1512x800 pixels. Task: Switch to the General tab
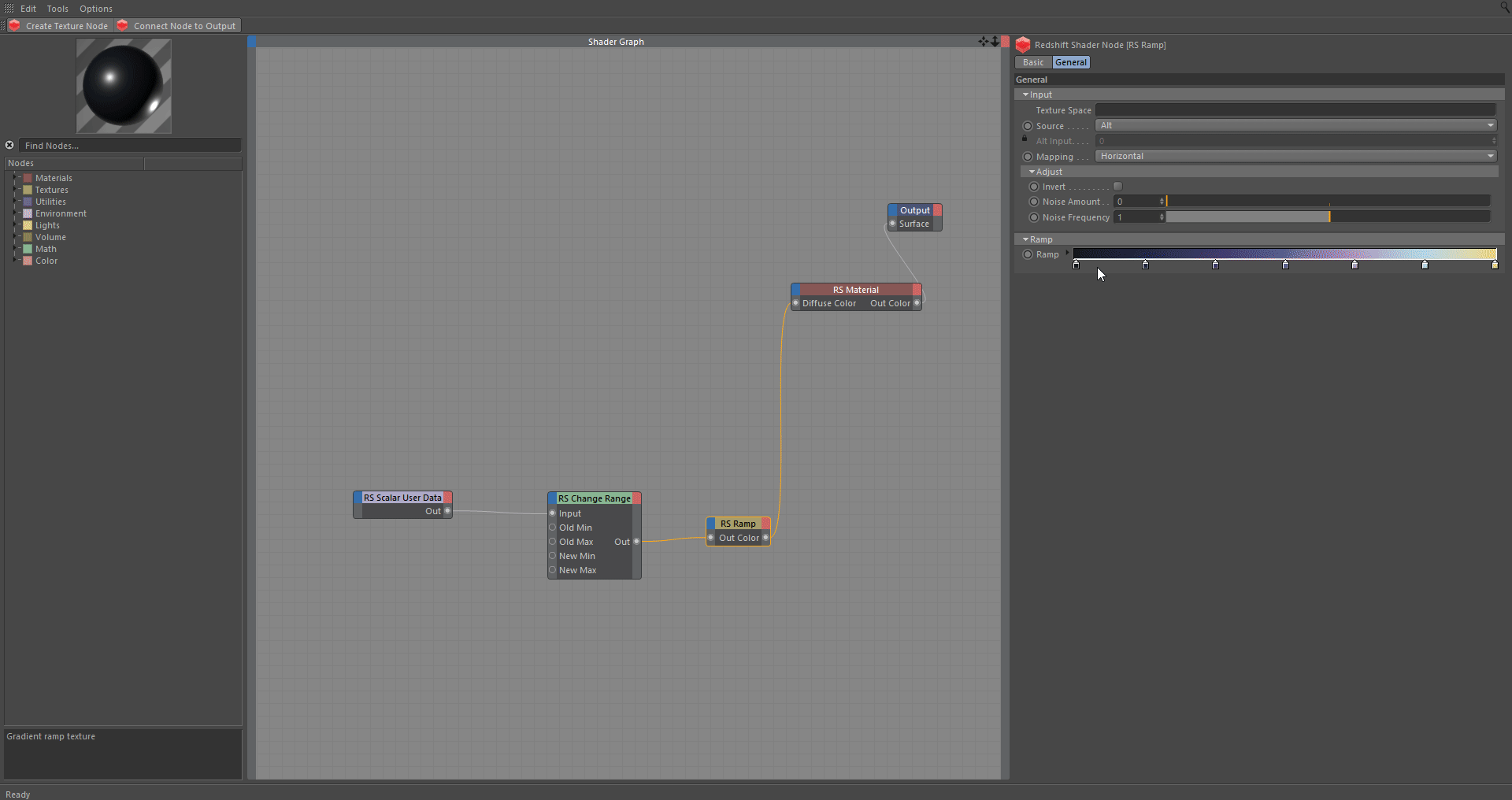pos(1071,62)
